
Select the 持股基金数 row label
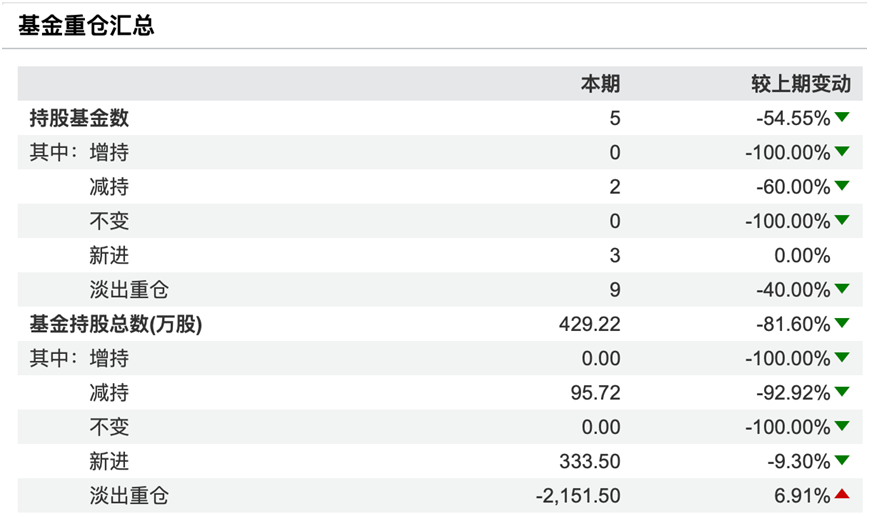click(79, 118)
